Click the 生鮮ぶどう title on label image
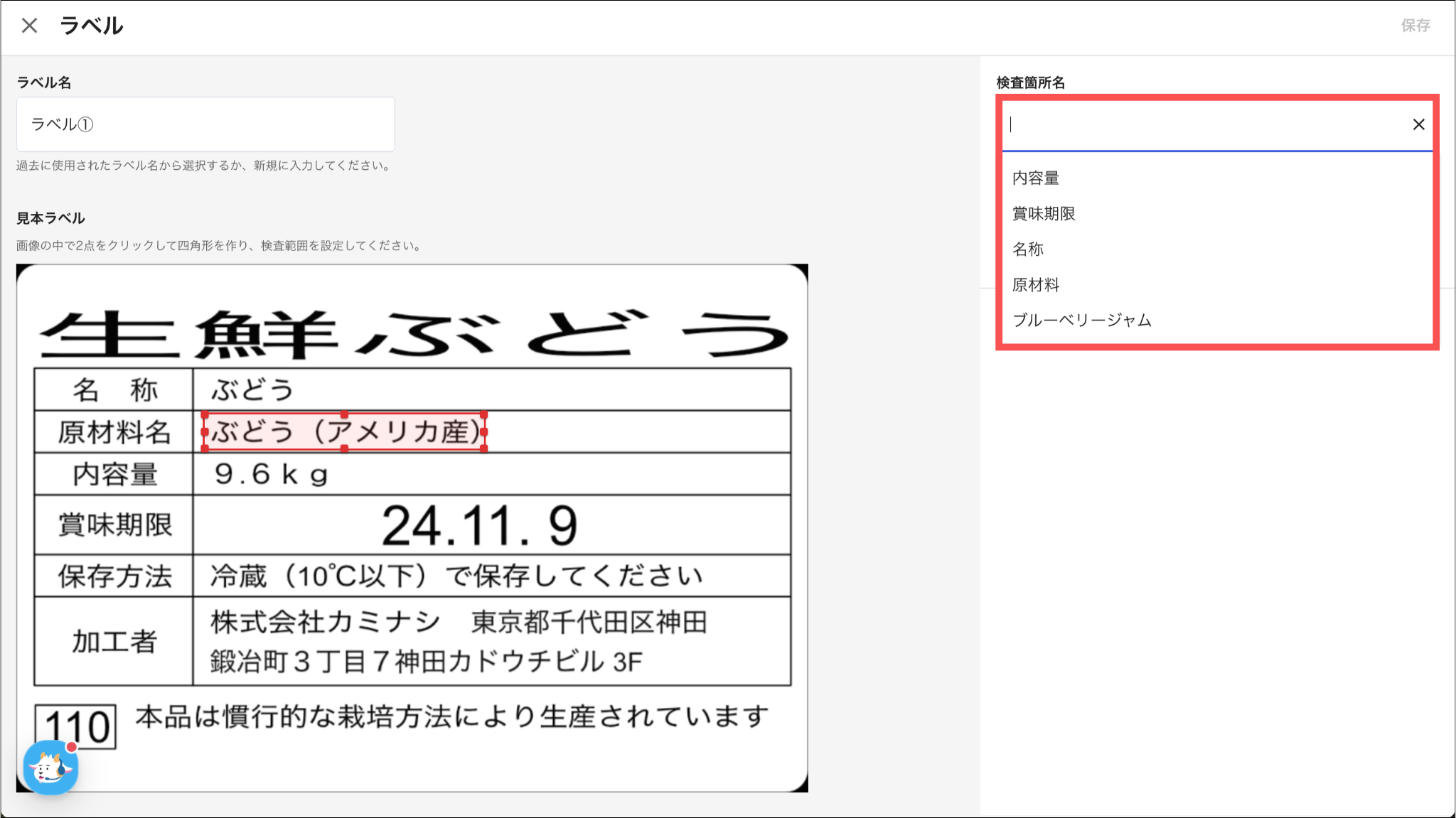The width and height of the screenshot is (1456, 818). coord(412,334)
